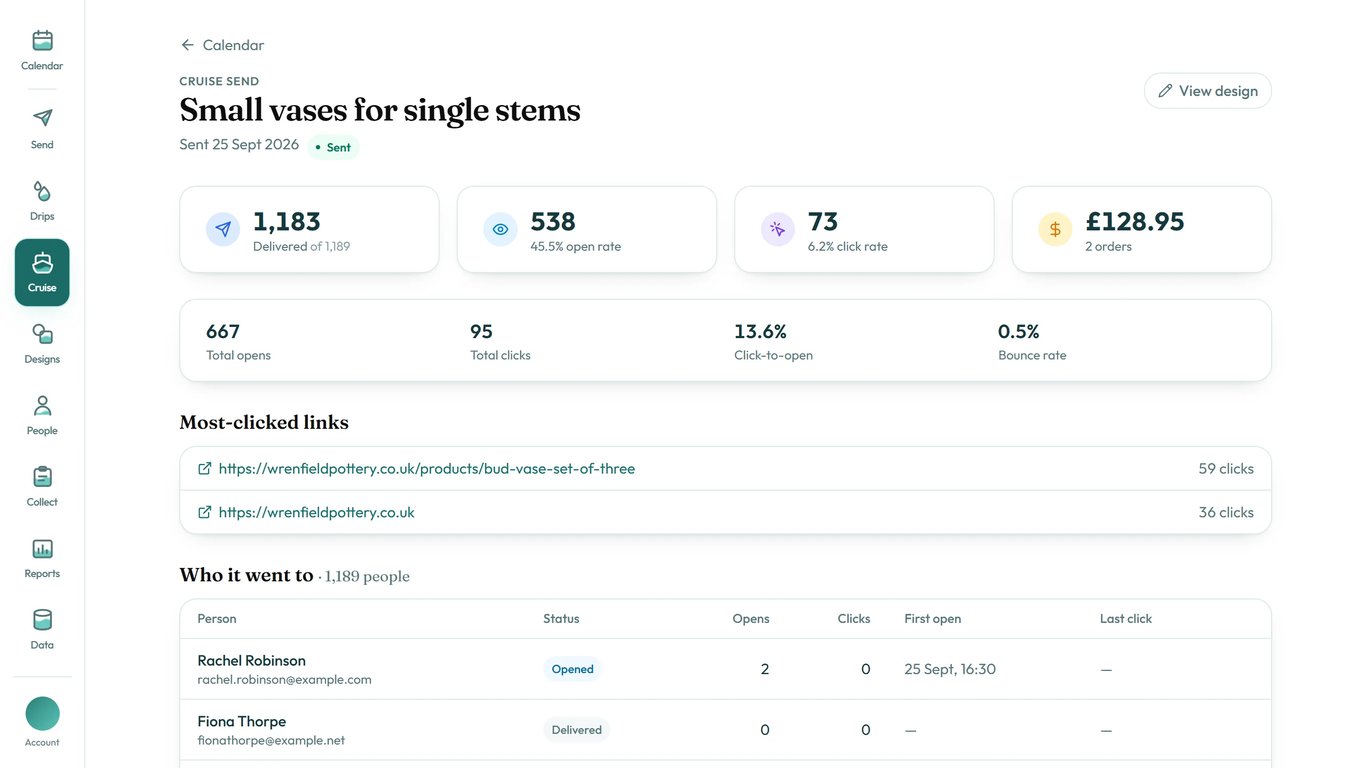Navigate to People in the sidebar
The image size is (1366, 768).
42,415
